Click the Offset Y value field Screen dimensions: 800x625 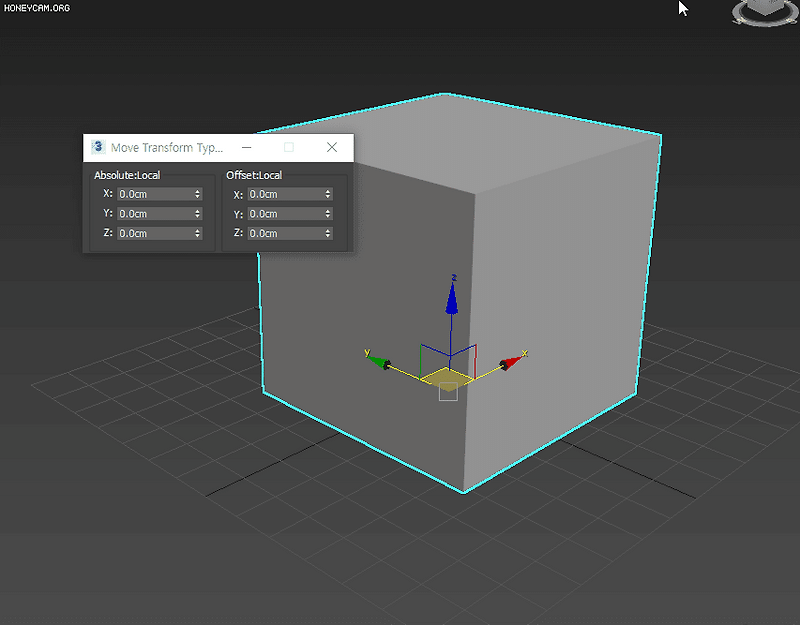tap(285, 213)
